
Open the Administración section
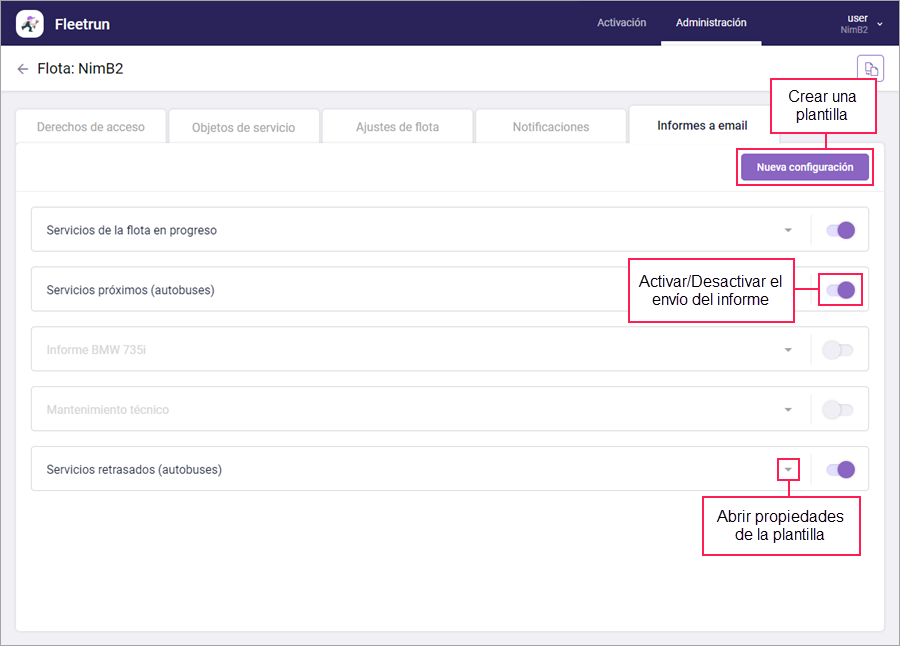[x=711, y=22]
